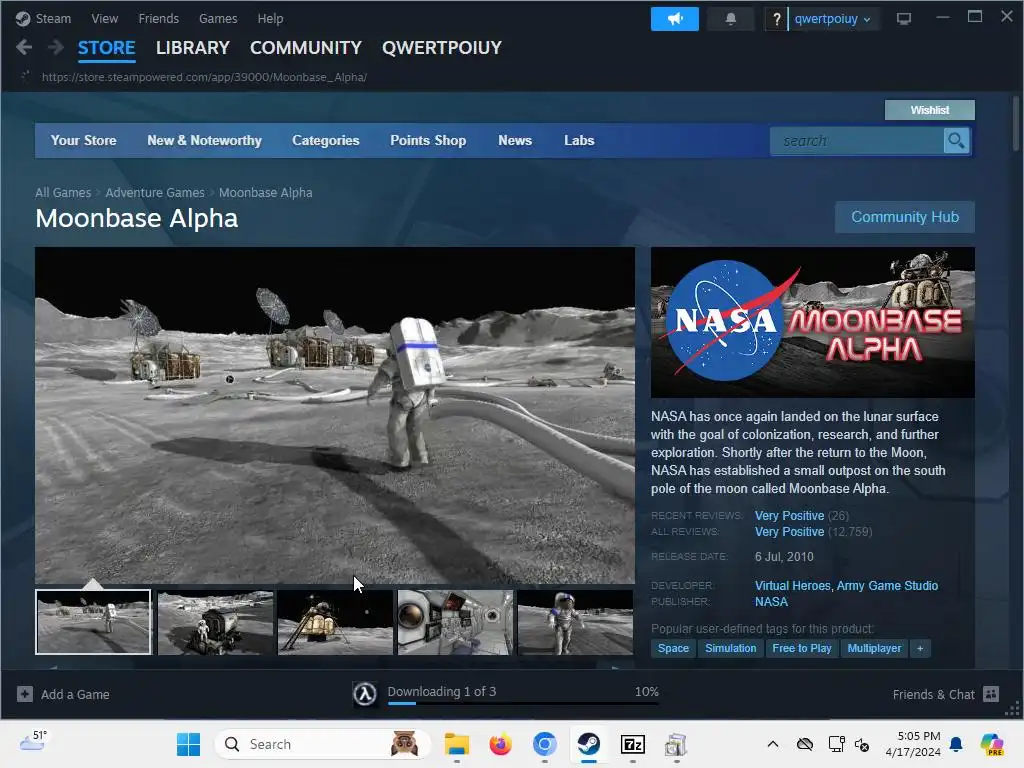Open the Army Game Studio developer link
1024x768 pixels.
pos(888,586)
